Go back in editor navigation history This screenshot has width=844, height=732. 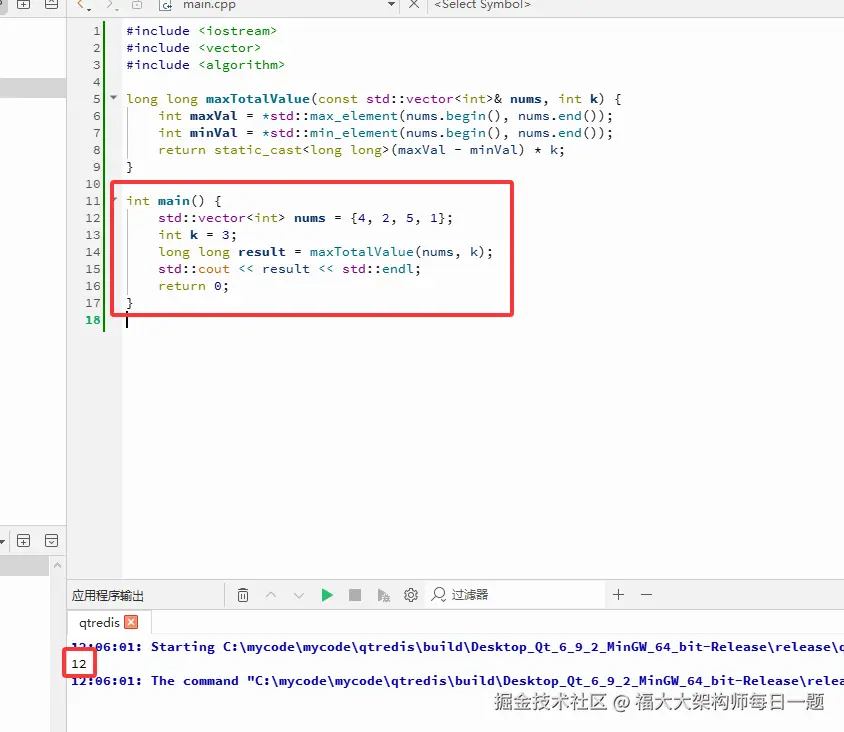pyautogui.click(x=82, y=5)
